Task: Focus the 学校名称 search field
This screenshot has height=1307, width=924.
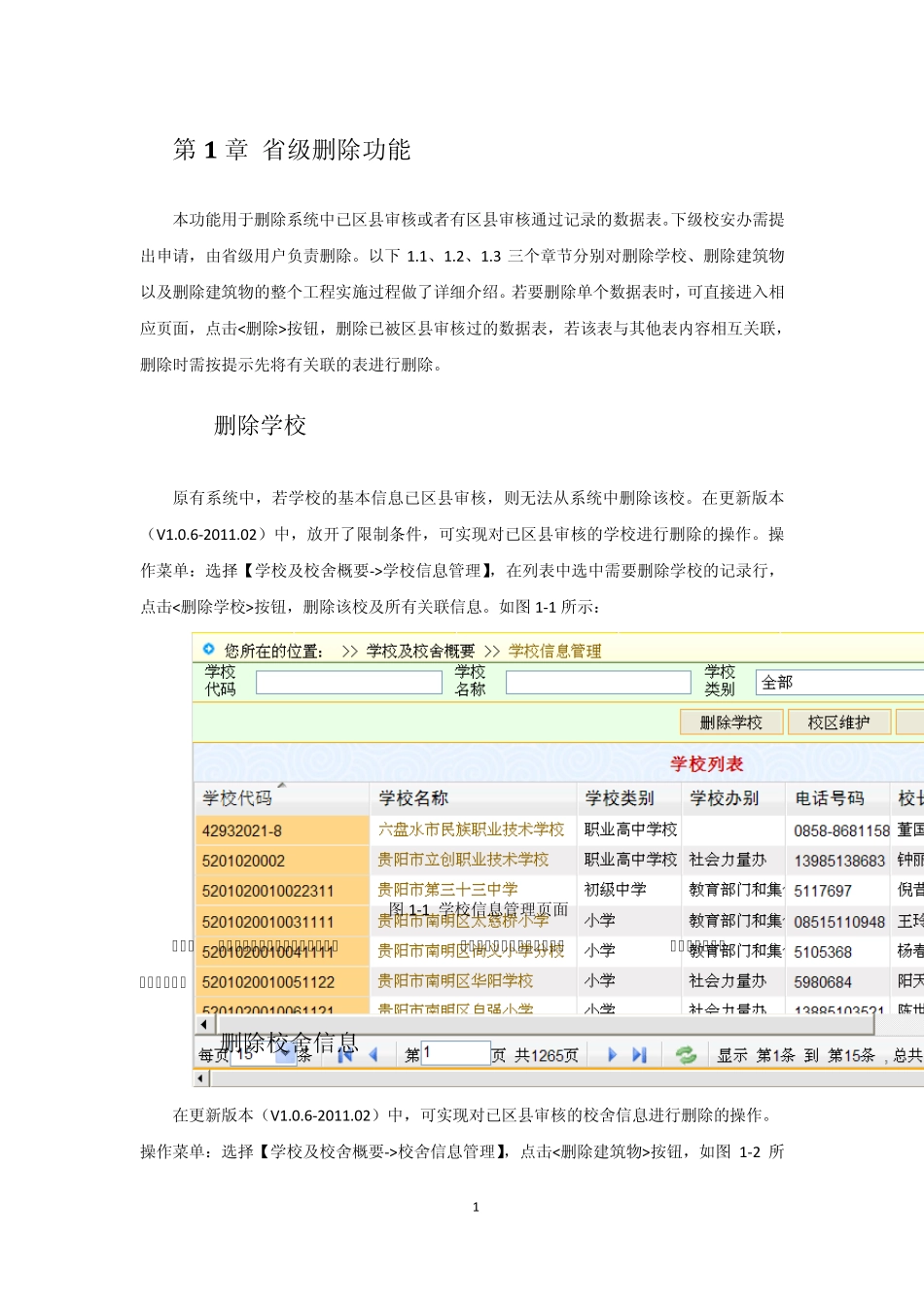Action: (598, 682)
